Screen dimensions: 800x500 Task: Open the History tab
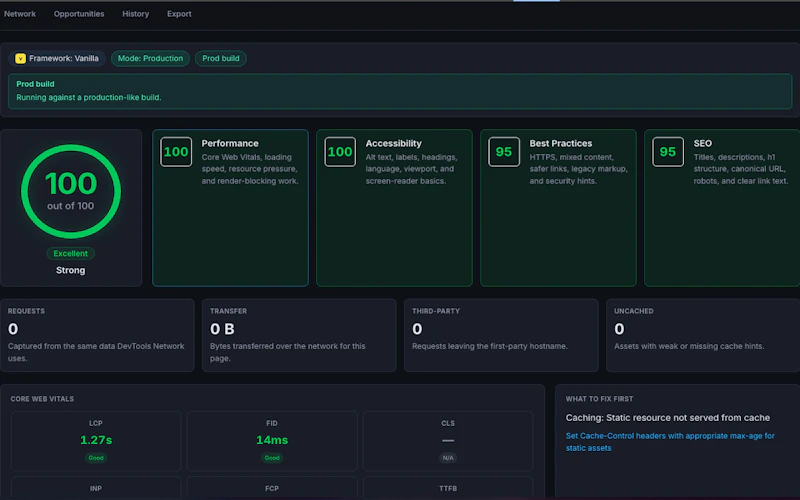pyautogui.click(x=136, y=14)
